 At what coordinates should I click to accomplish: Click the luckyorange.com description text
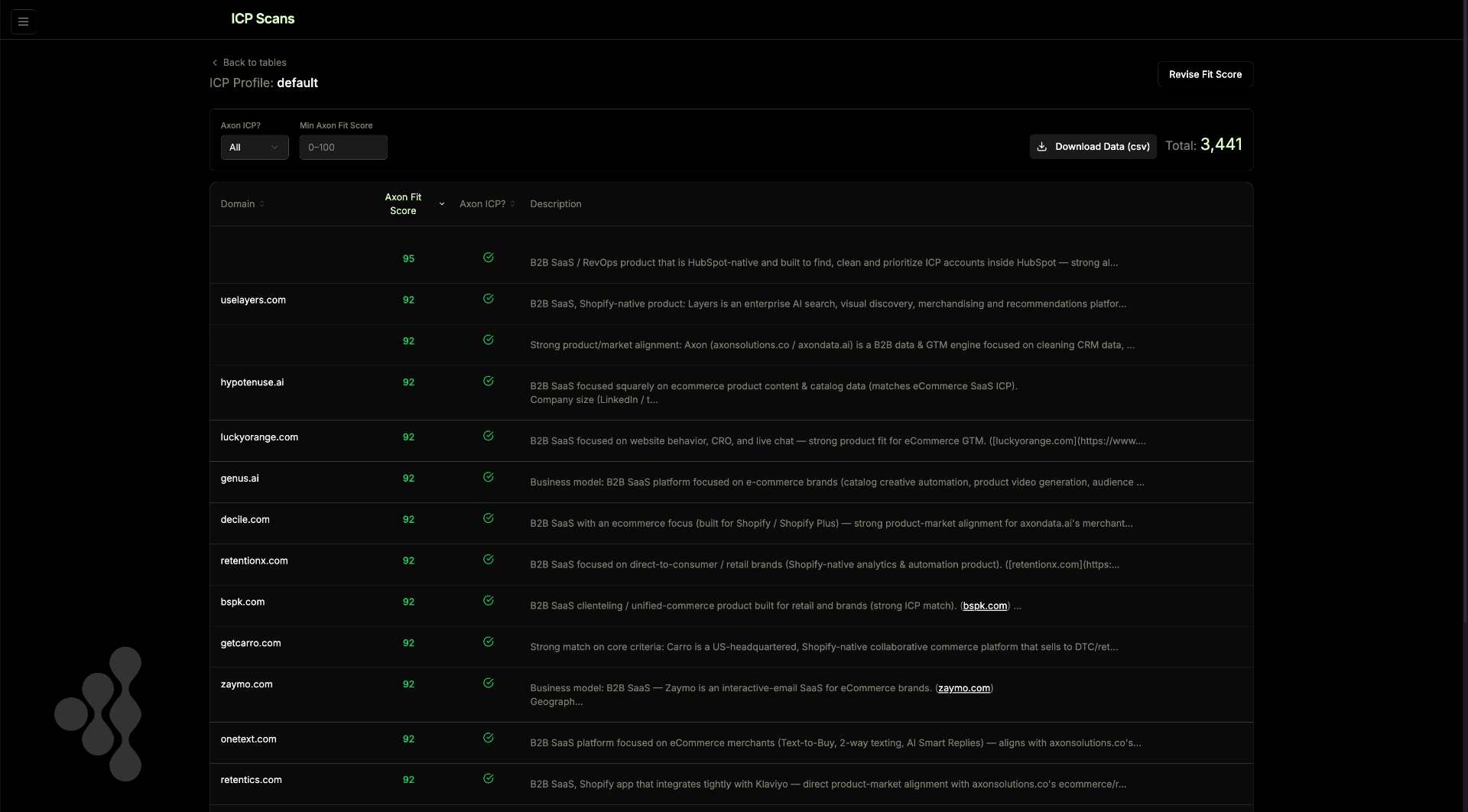click(838, 441)
